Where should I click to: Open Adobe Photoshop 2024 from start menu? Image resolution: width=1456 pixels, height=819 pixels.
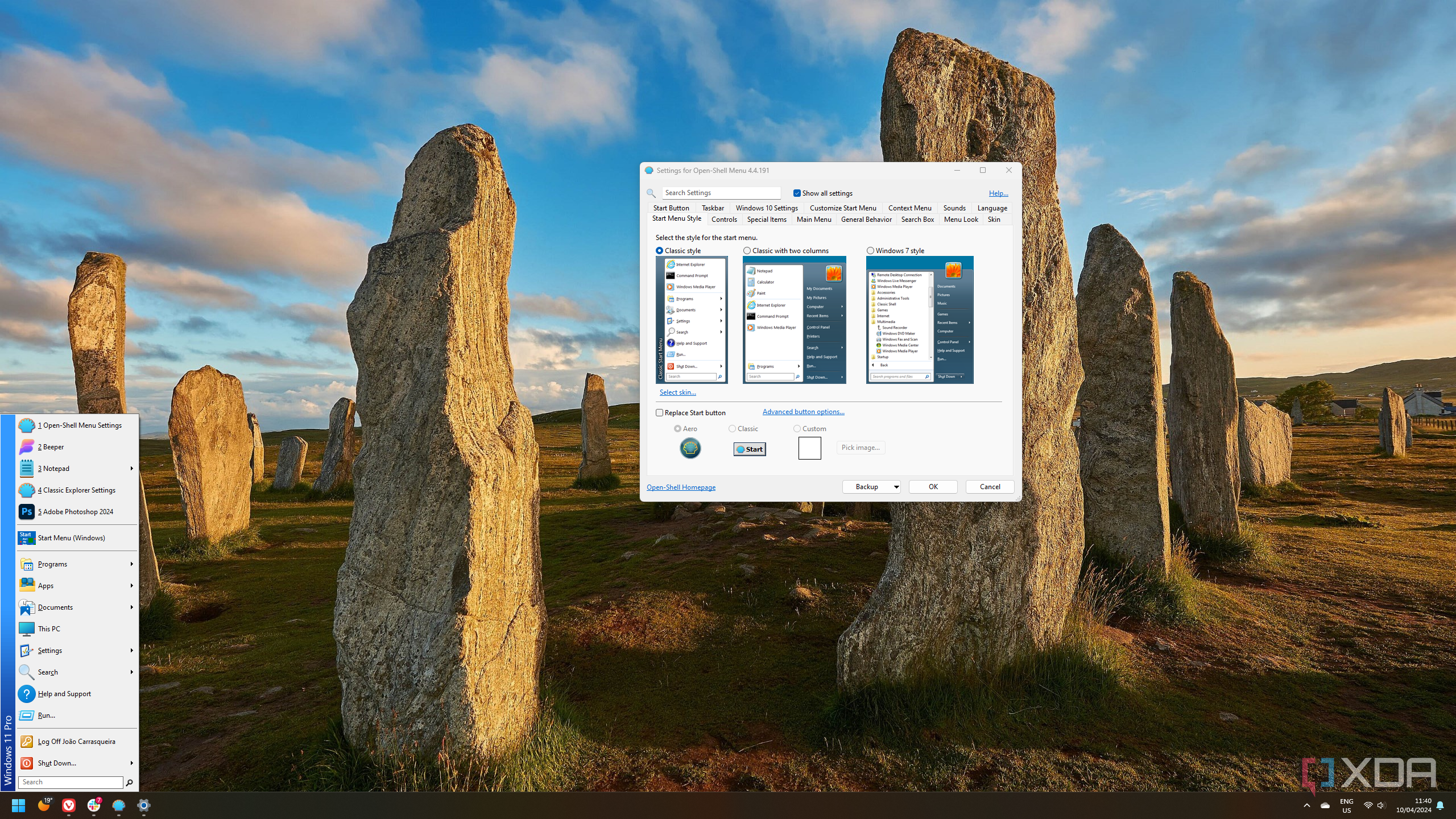75,511
